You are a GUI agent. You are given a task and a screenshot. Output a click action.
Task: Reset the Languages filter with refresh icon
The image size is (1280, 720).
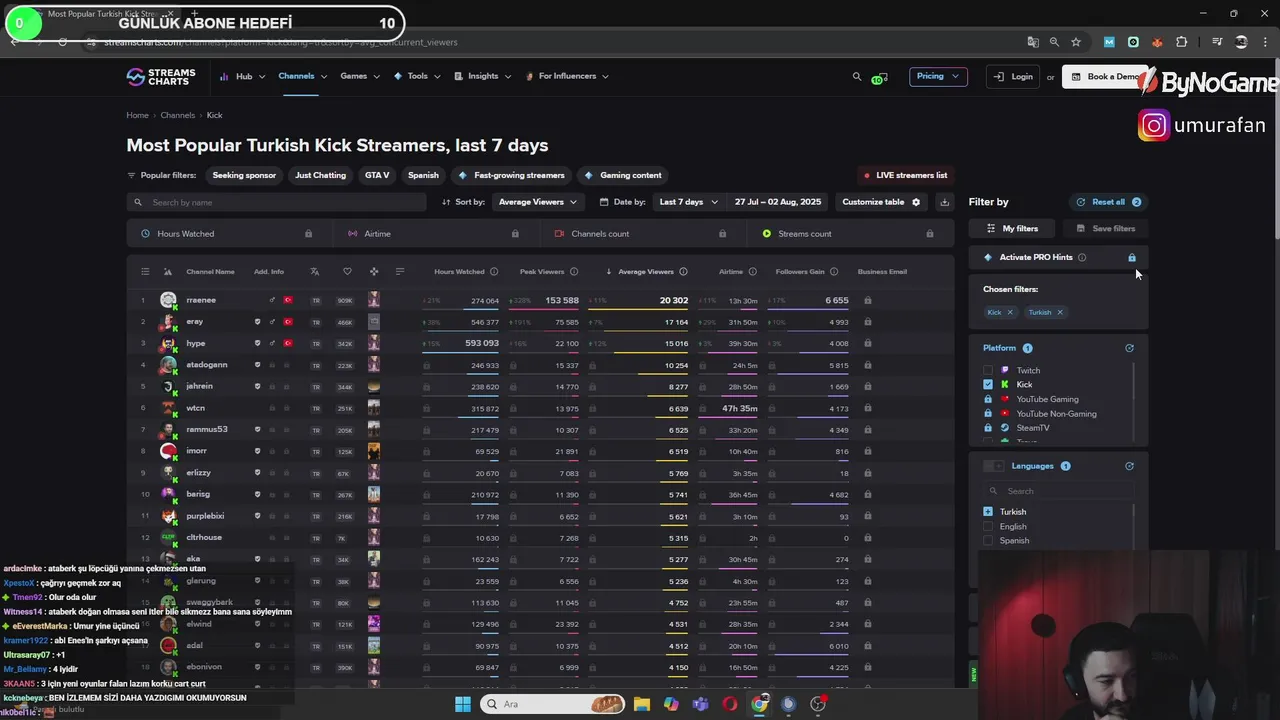[x=1129, y=466]
